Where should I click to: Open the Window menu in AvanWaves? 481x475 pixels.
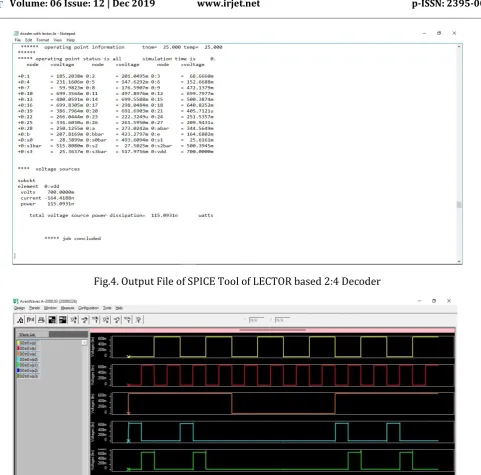(x=50, y=308)
